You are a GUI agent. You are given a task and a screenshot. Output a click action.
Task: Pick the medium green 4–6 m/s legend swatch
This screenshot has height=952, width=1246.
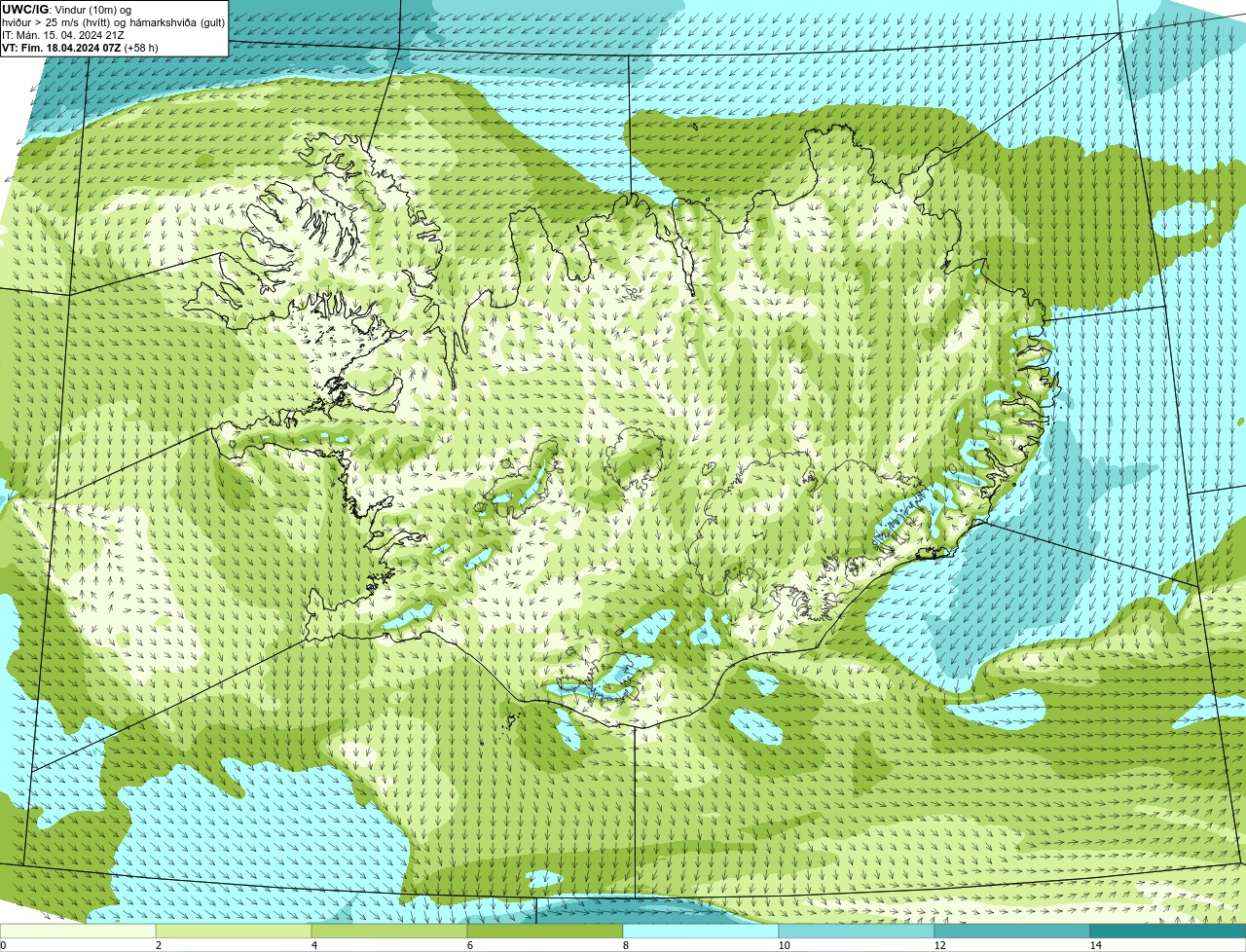(389, 931)
